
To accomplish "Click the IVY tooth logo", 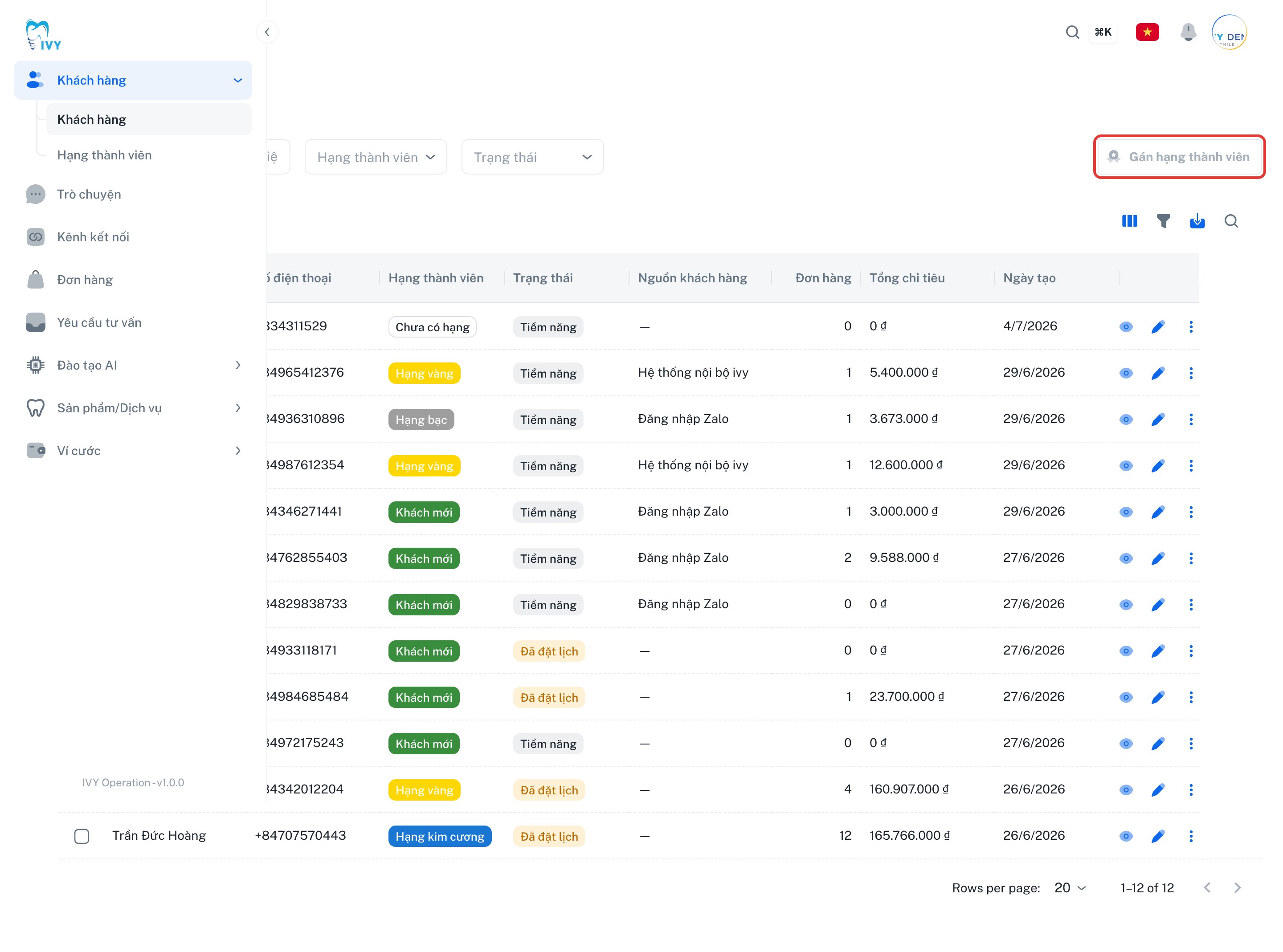I will click(x=43, y=36).
